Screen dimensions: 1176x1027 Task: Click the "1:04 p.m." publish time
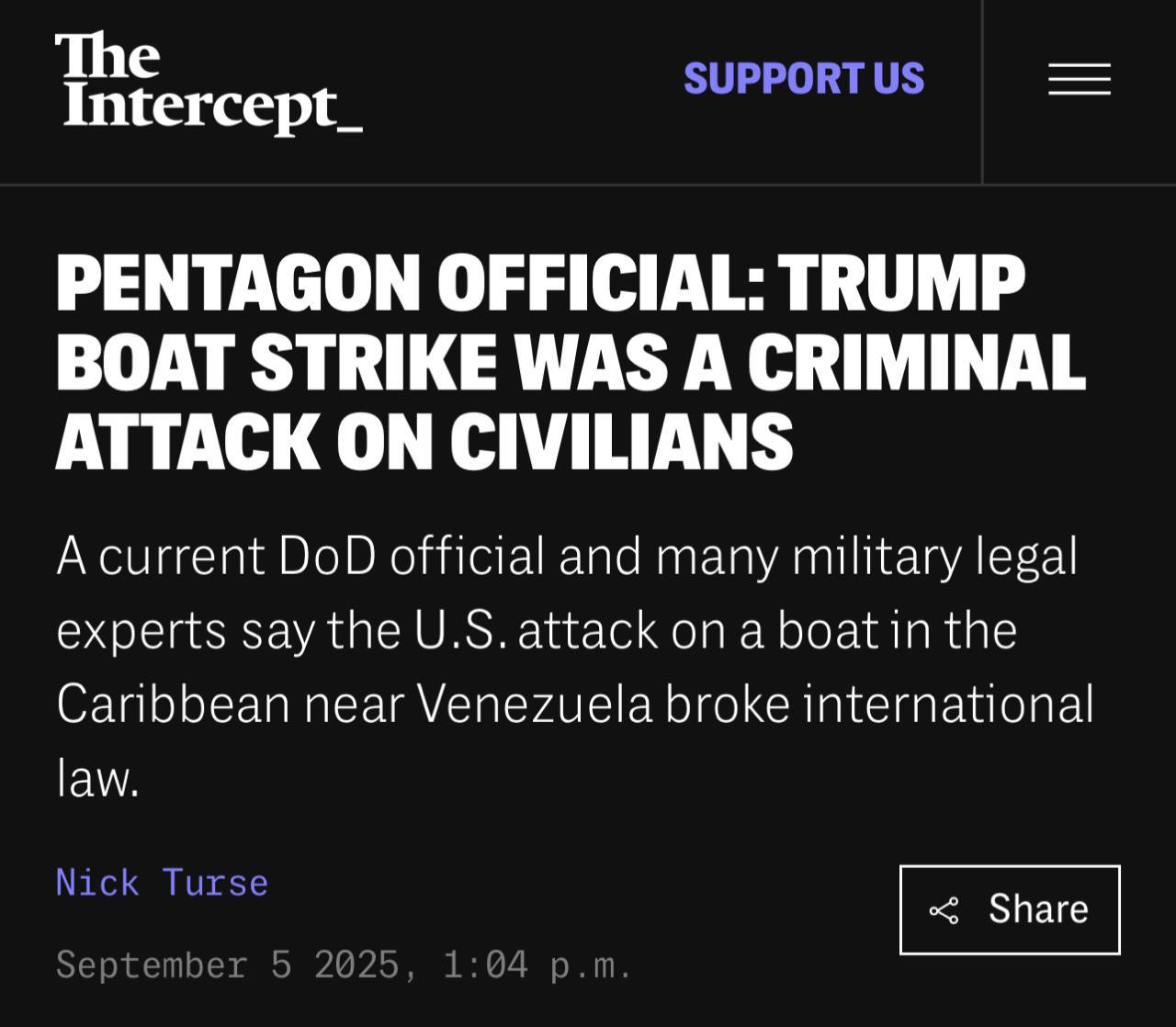click(537, 965)
